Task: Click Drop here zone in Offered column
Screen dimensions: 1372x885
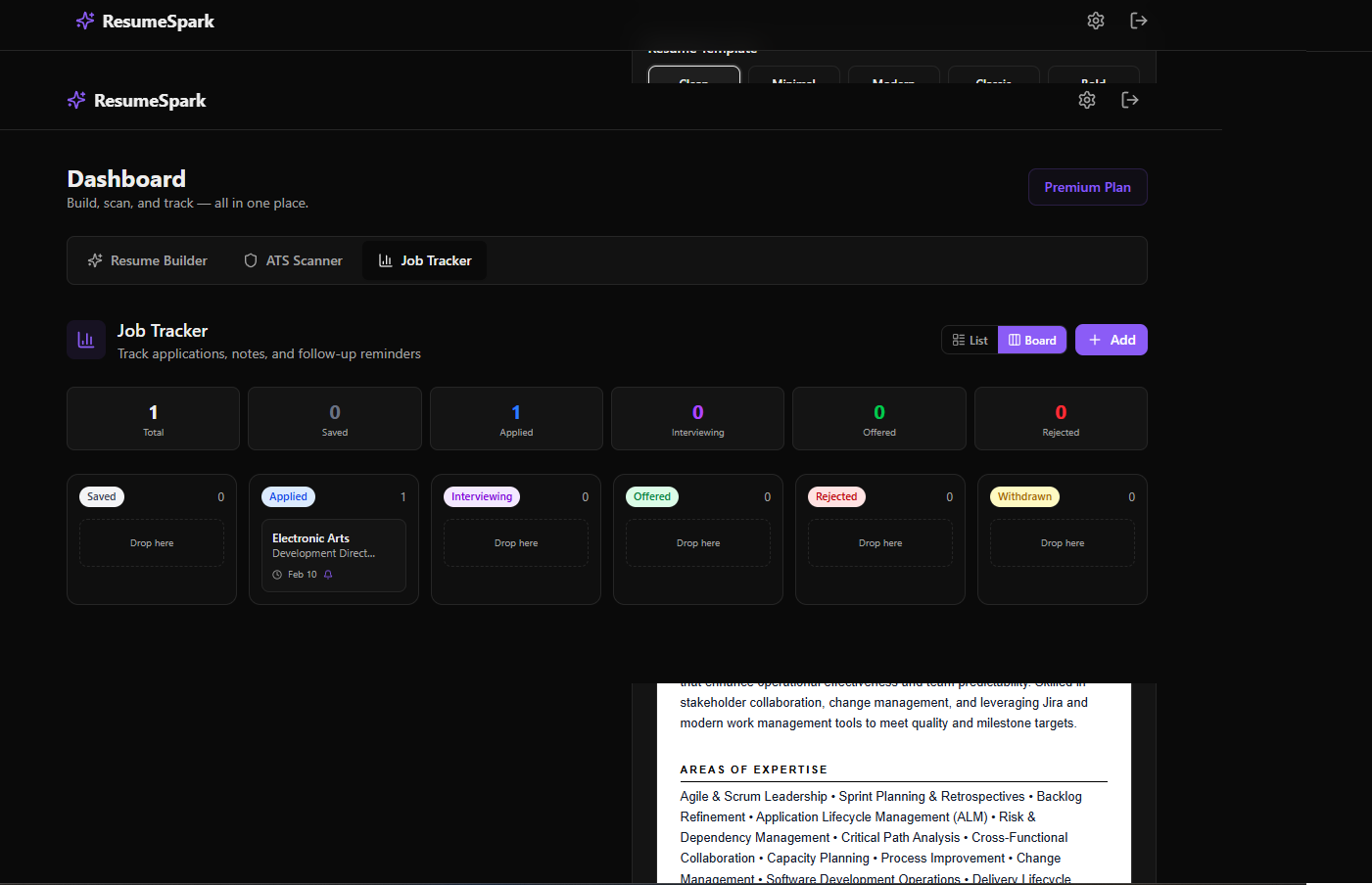Action: [x=698, y=542]
